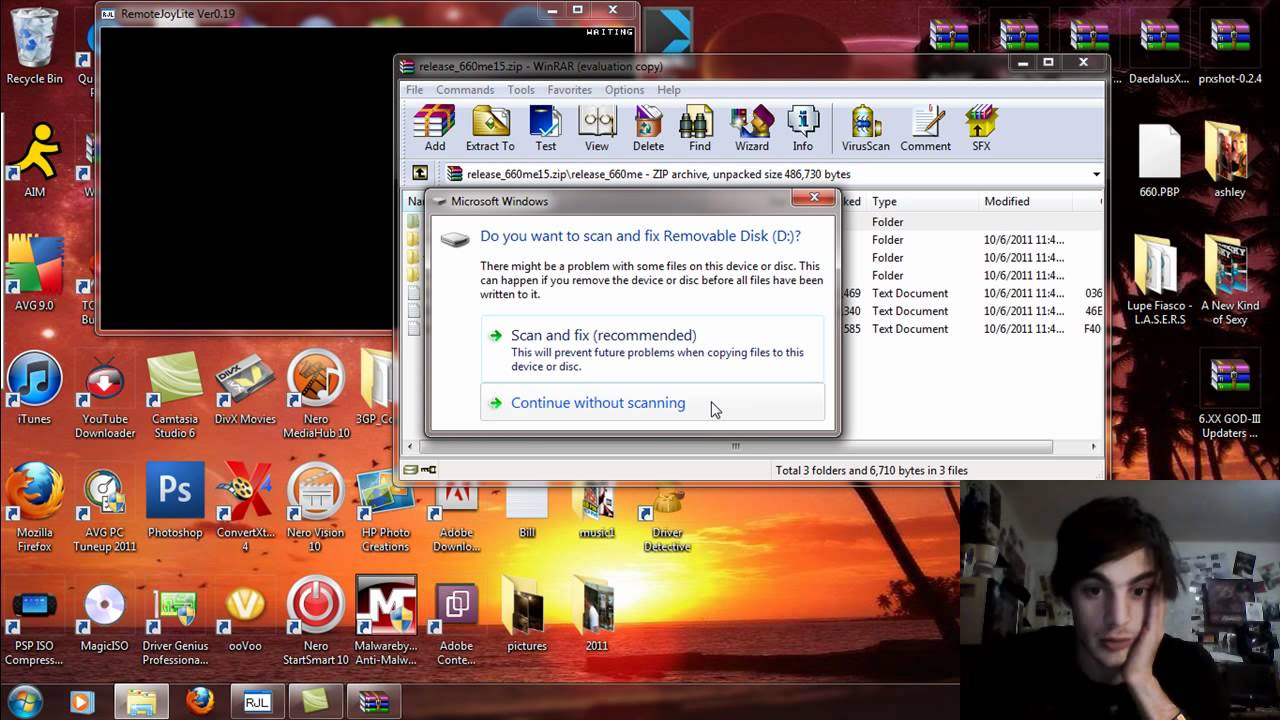This screenshot has width=1280, height=720.
Task: Click the View toolbar icon in WinRAR
Action: (597, 128)
